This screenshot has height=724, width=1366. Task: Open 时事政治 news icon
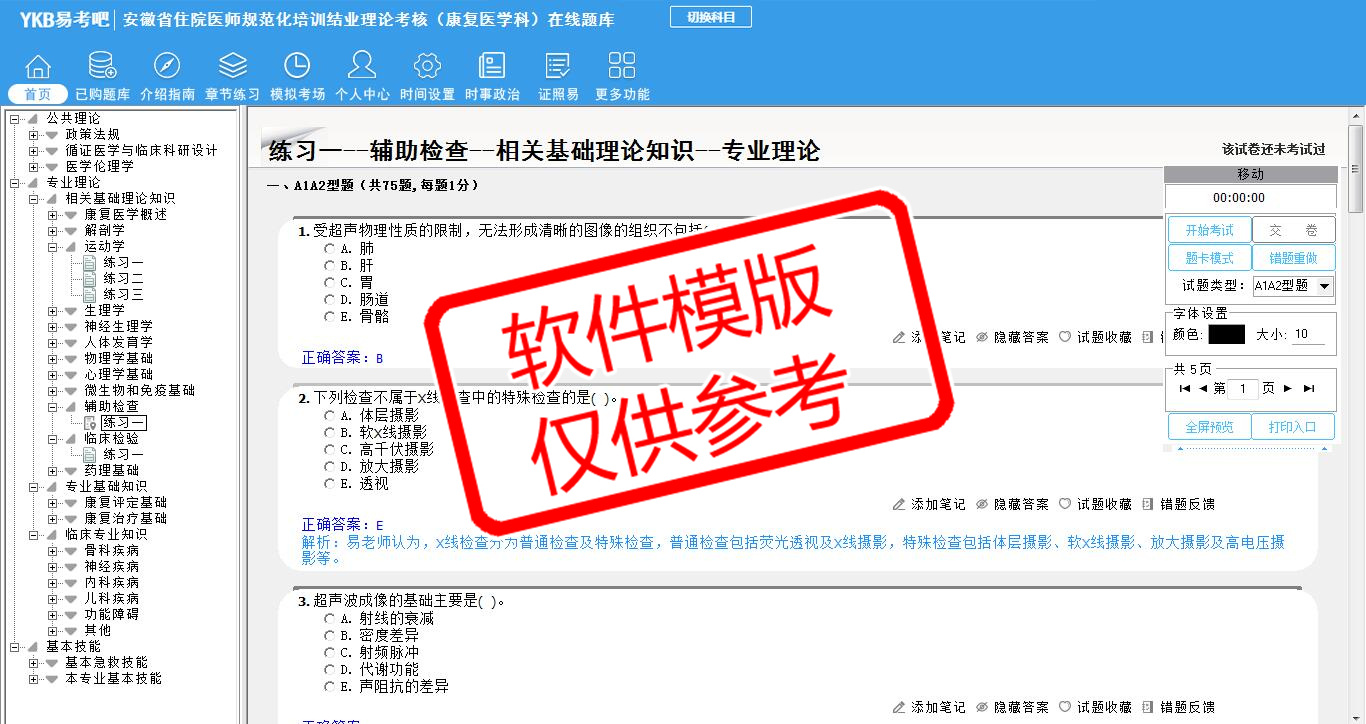pyautogui.click(x=492, y=67)
